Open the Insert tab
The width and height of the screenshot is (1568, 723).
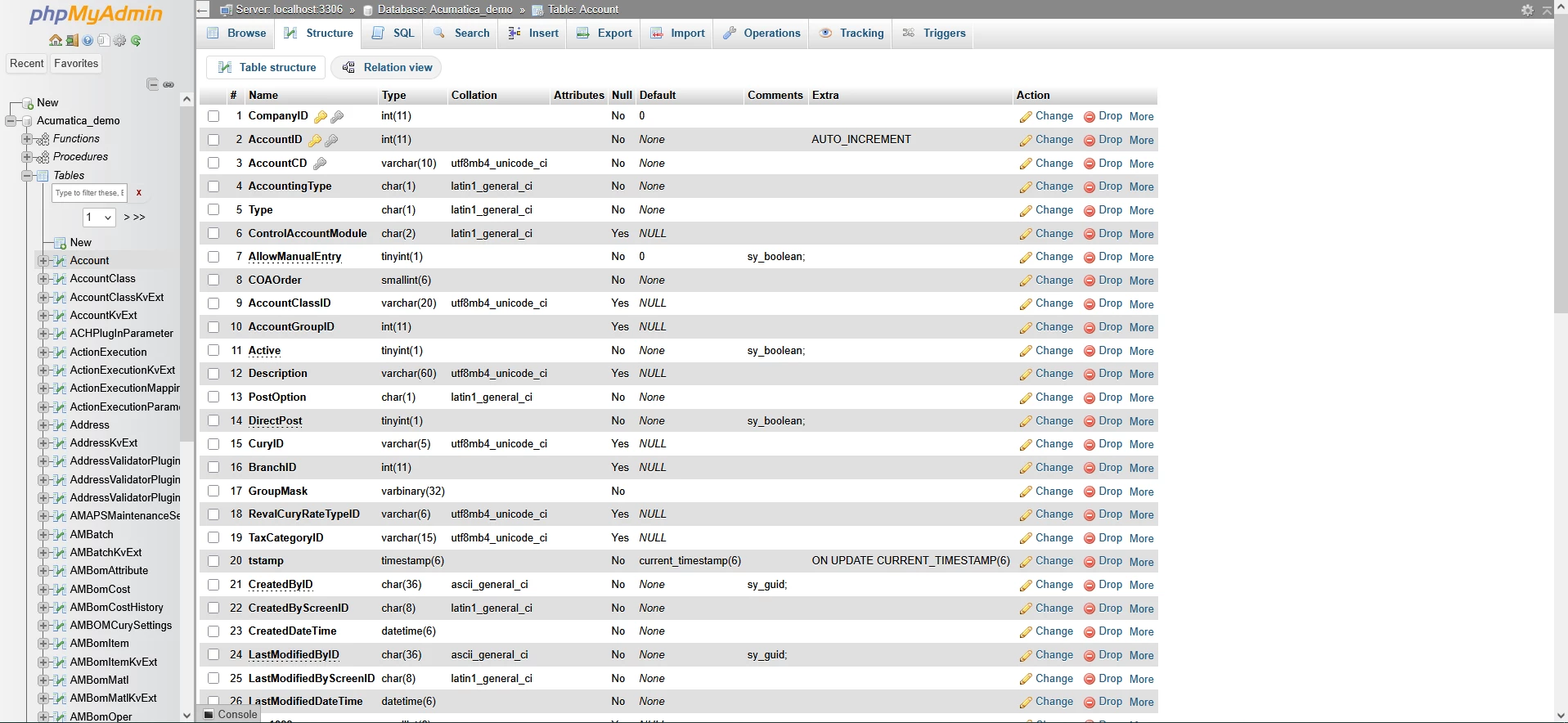533,34
